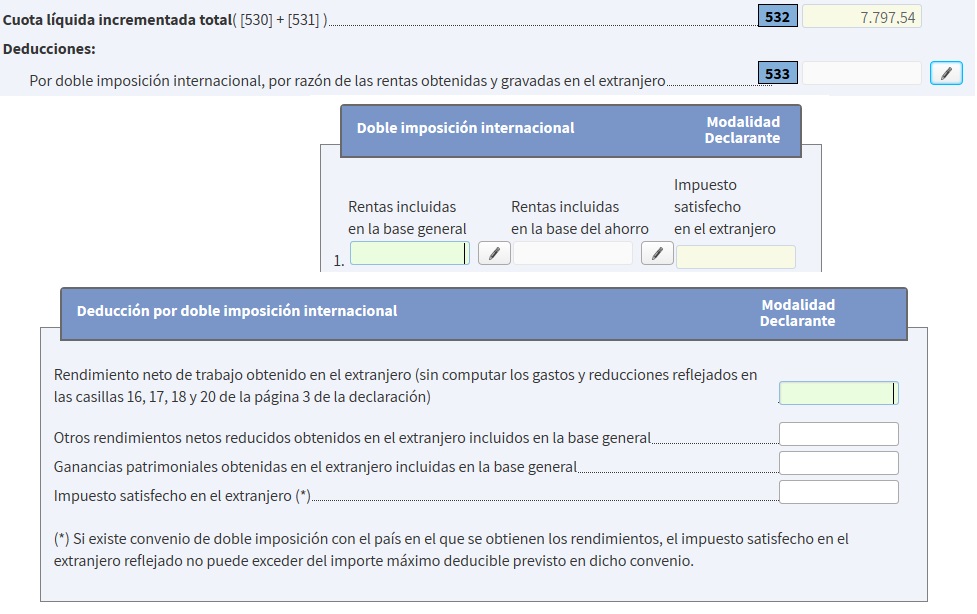Open editor for rentas en base del ahorro
977x614 pixels.
point(657,254)
